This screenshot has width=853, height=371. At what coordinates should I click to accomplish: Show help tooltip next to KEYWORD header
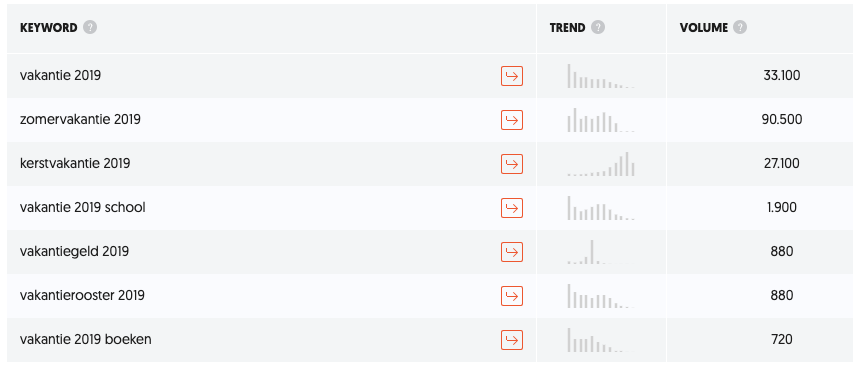click(x=90, y=27)
